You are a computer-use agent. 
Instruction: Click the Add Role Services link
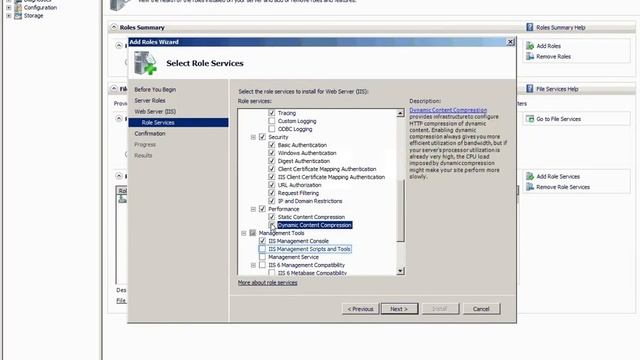[x=558, y=176]
